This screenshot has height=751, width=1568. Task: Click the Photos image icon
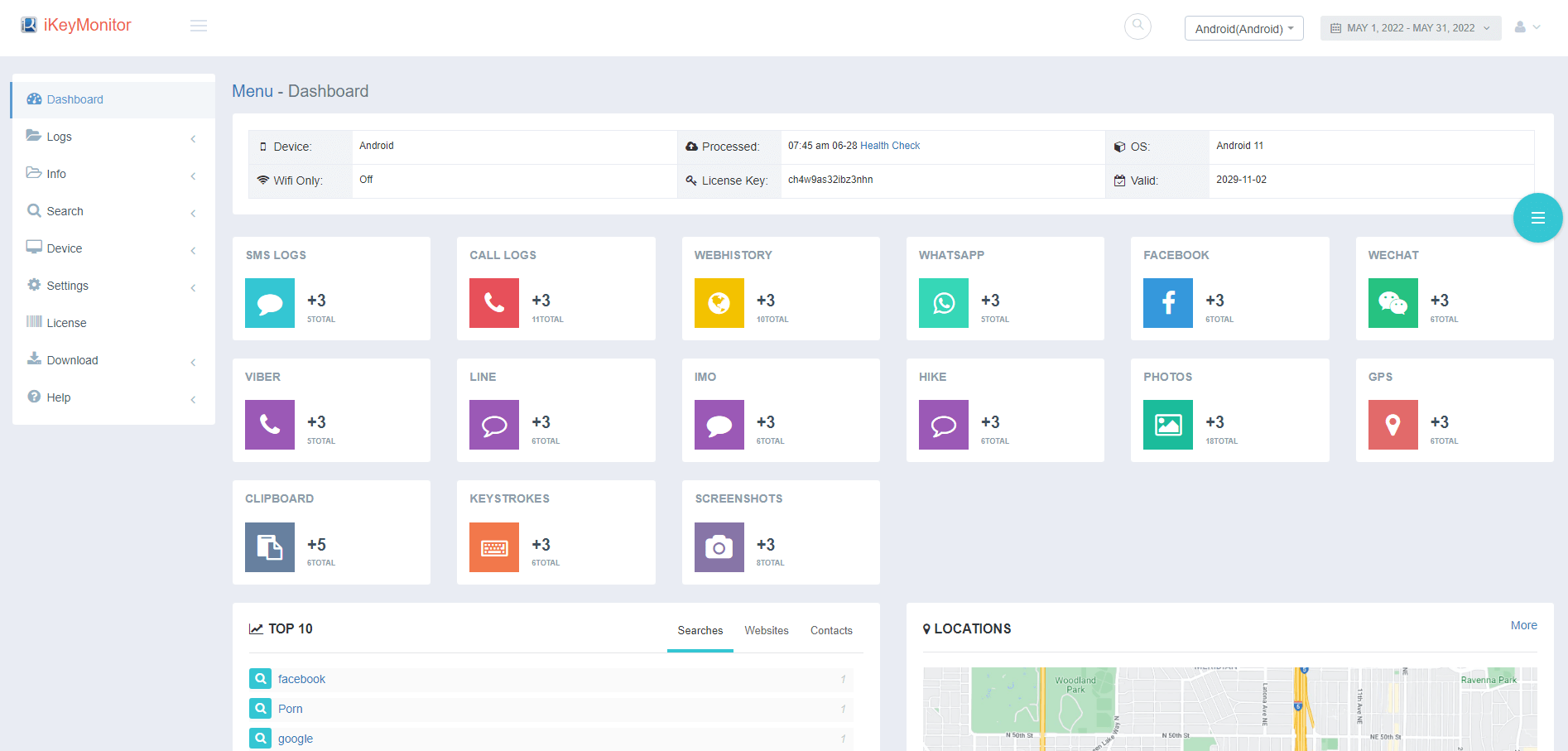pos(1168,425)
